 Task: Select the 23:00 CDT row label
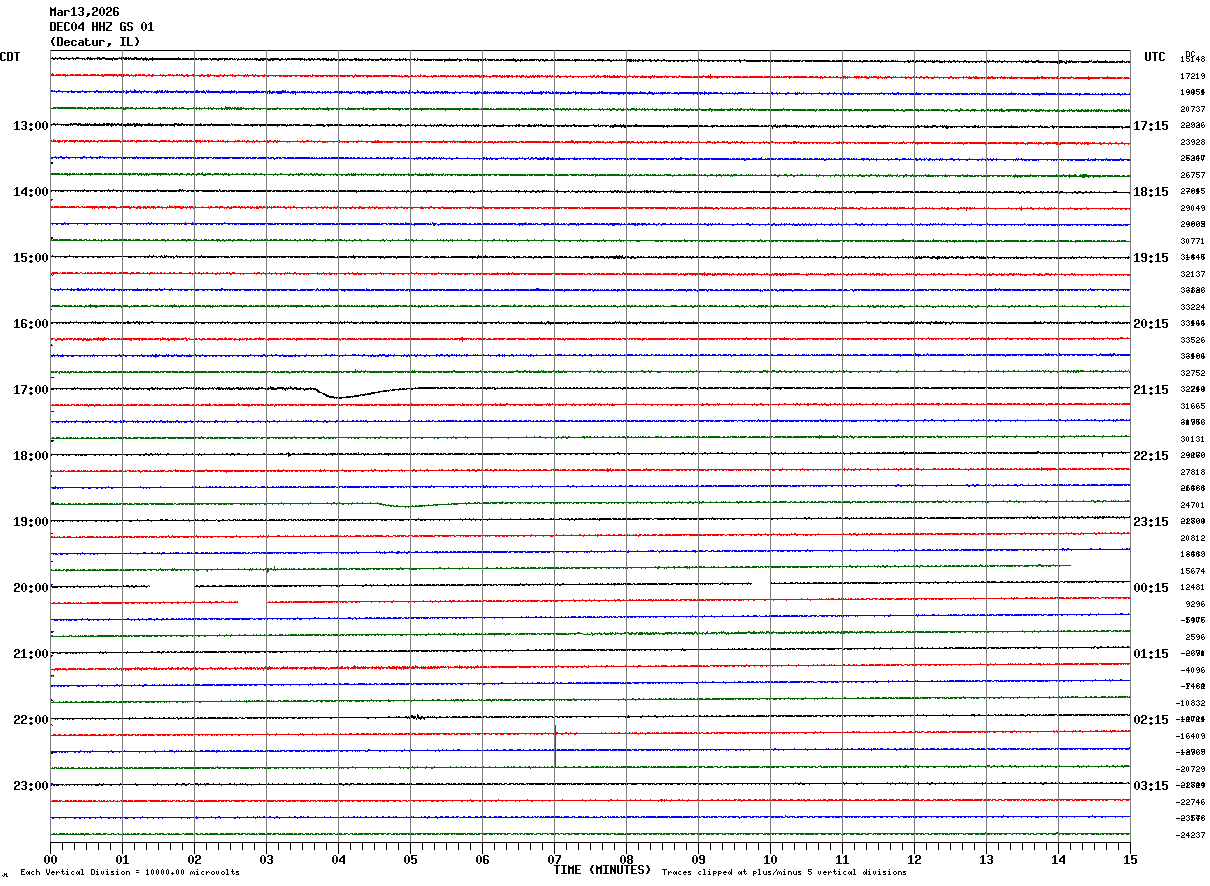[31, 786]
